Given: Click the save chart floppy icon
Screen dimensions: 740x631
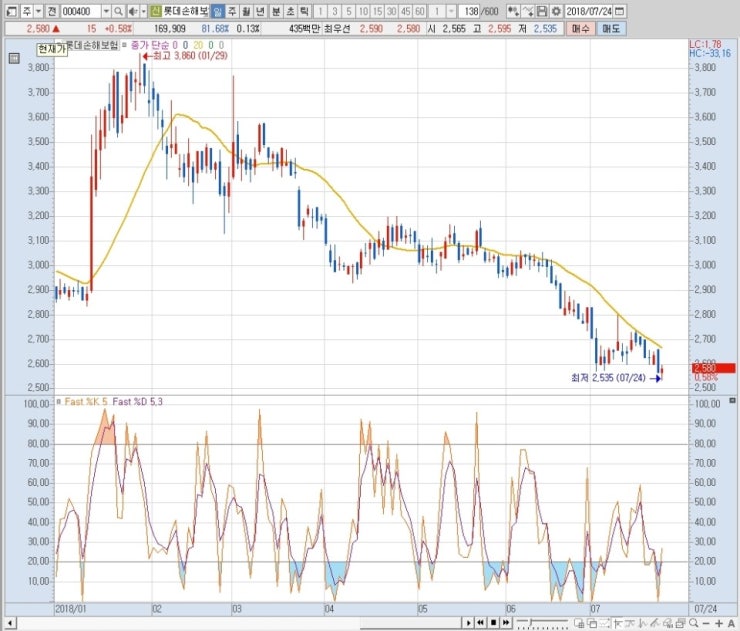Looking at the screenshot, I should tap(541, 11).
